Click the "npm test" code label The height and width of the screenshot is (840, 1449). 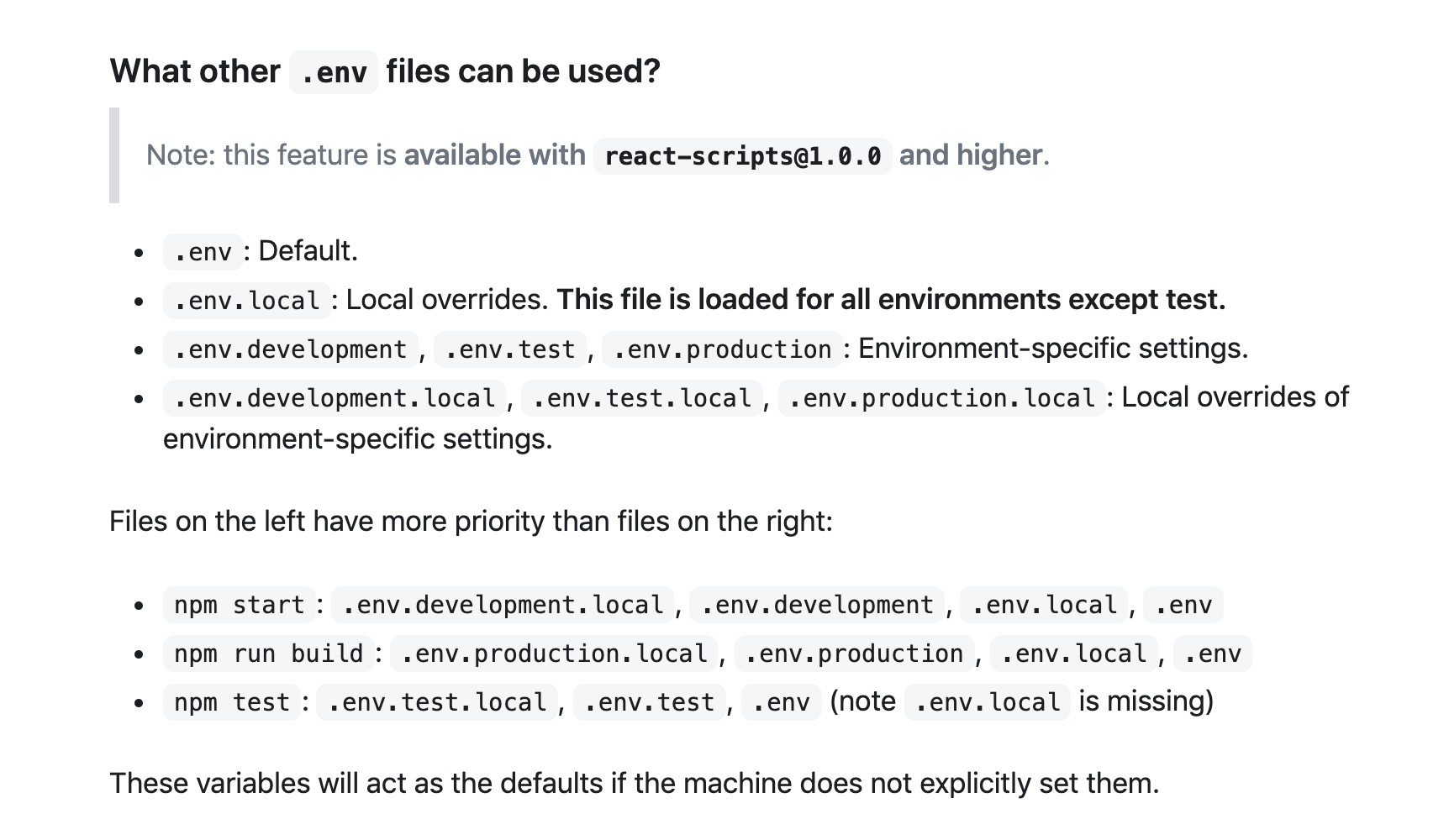click(x=231, y=701)
